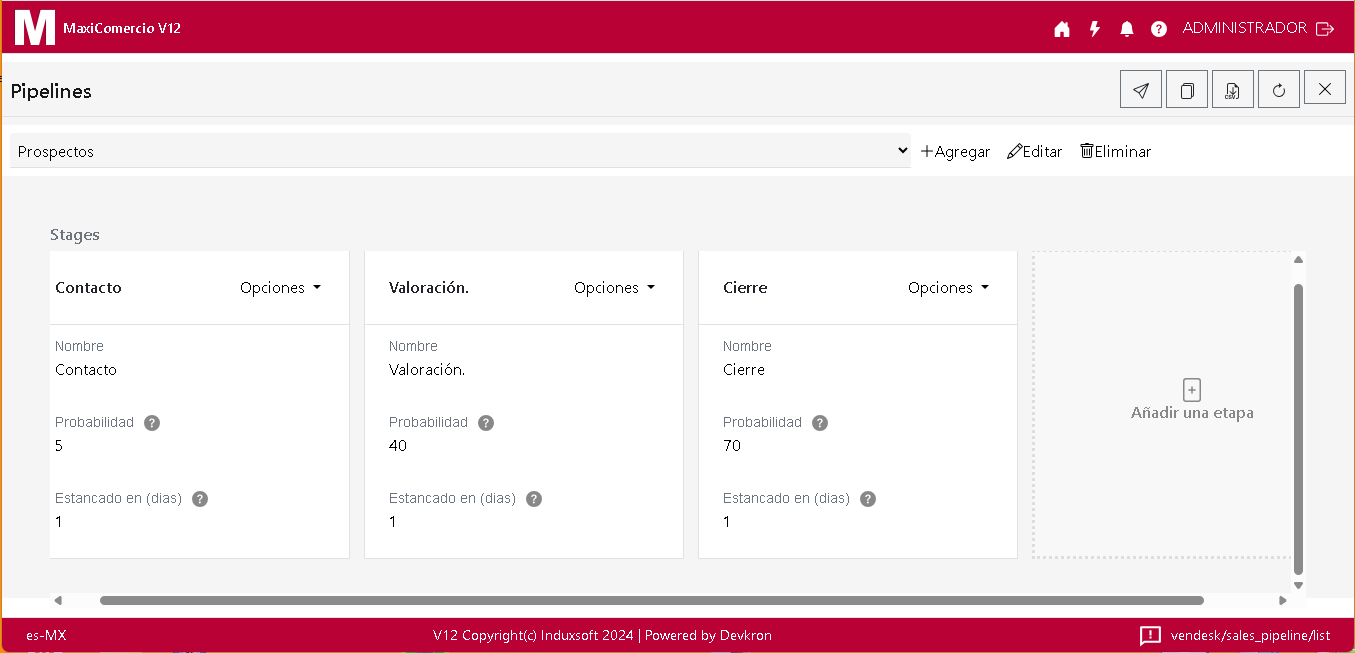Screen dimensions: 1355x653
Task: Show Probabilidad help for Contacto stage
Action: pos(152,423)
